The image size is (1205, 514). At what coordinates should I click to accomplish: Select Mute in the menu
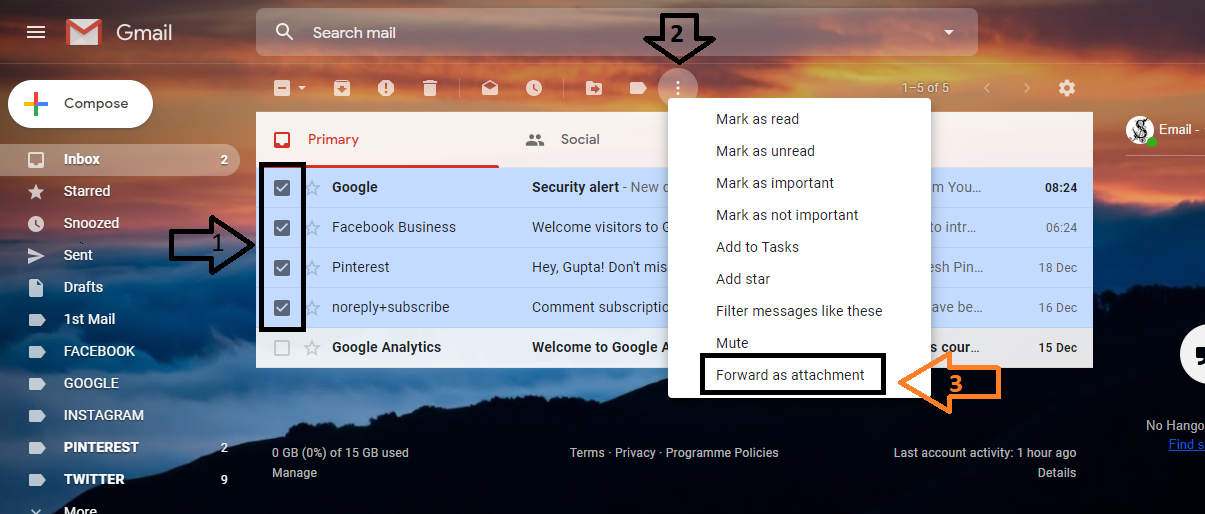point(800,343)
